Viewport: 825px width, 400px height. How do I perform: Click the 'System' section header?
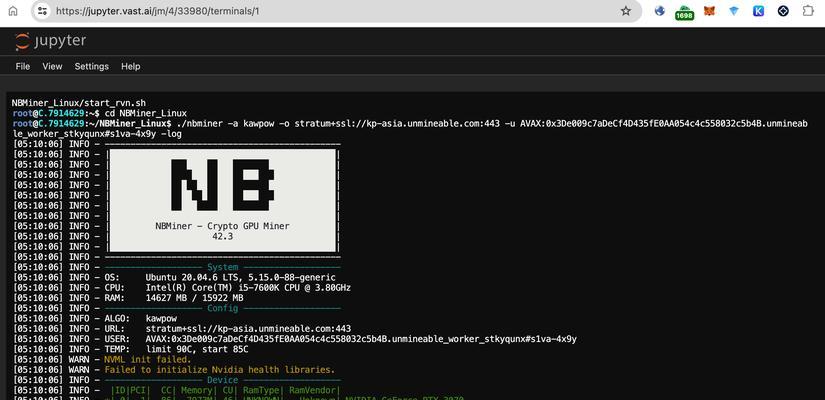point(223,267)
